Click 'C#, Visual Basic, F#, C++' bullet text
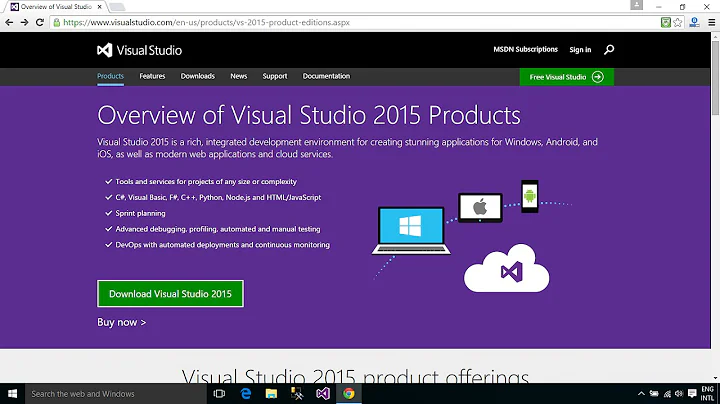Viewport: 720px width, 404px height. point(218,197)
